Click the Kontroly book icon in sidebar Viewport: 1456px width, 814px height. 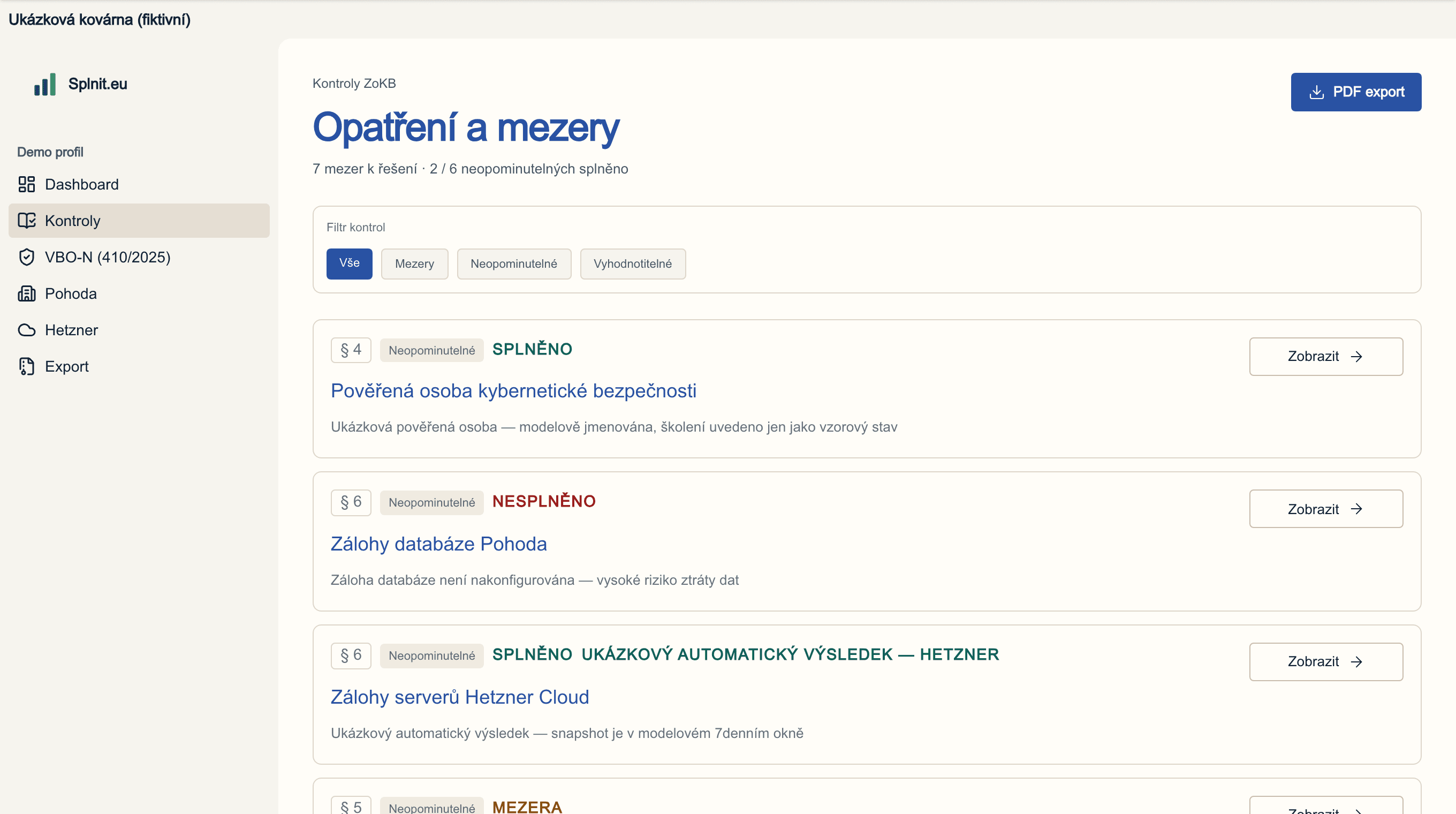pos(27,221)
